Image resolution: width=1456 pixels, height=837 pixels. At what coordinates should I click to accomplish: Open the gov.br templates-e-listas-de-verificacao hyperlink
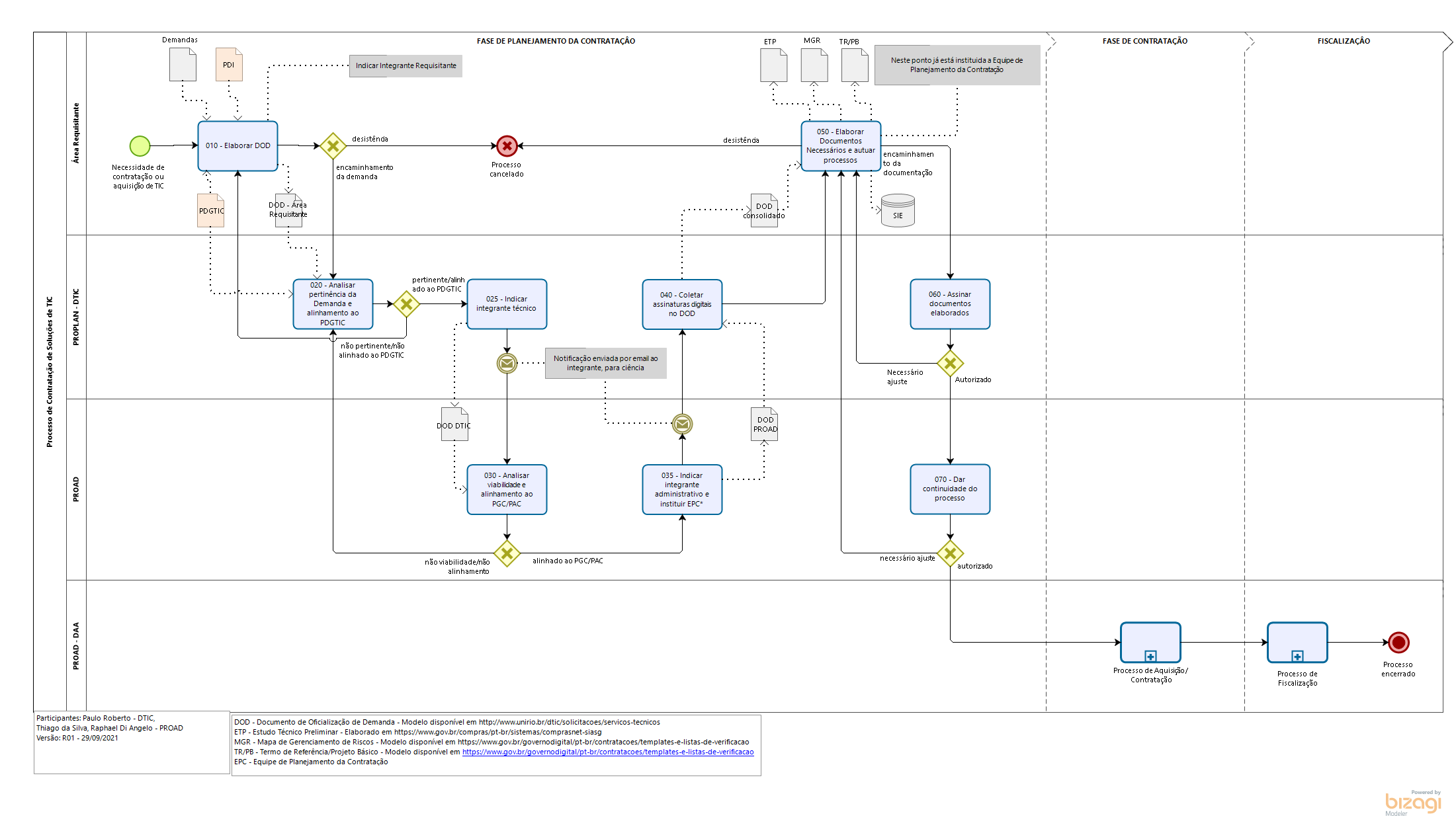click(x=607, y=752)
